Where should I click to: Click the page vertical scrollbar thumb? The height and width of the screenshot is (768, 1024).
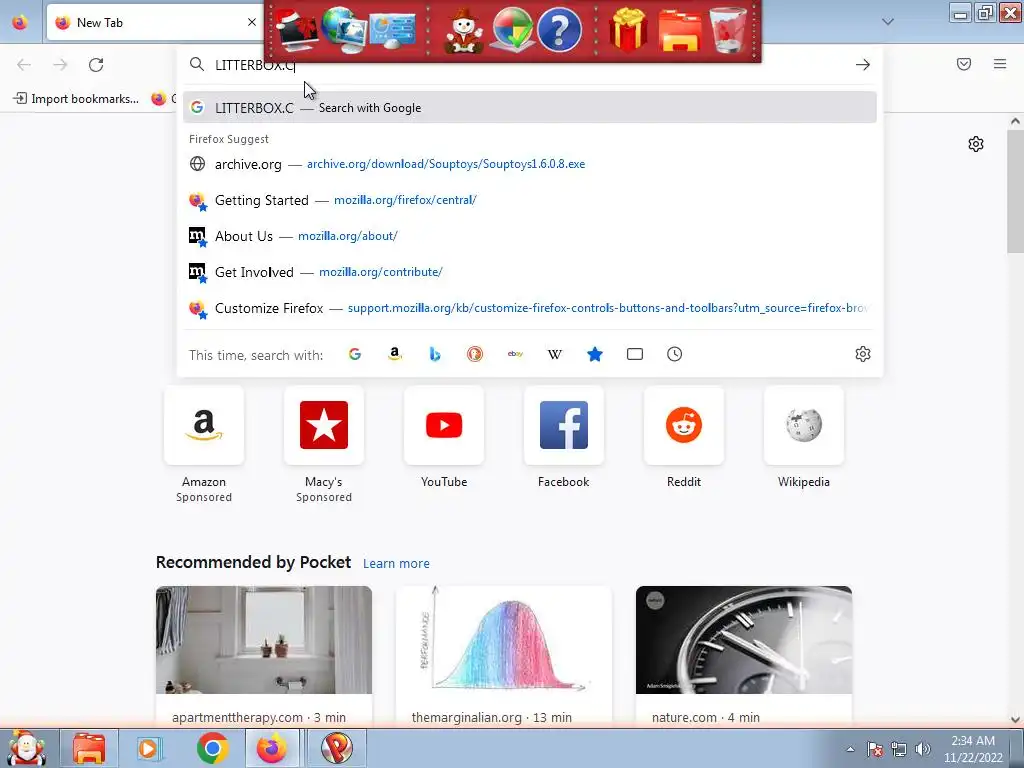1015,192
